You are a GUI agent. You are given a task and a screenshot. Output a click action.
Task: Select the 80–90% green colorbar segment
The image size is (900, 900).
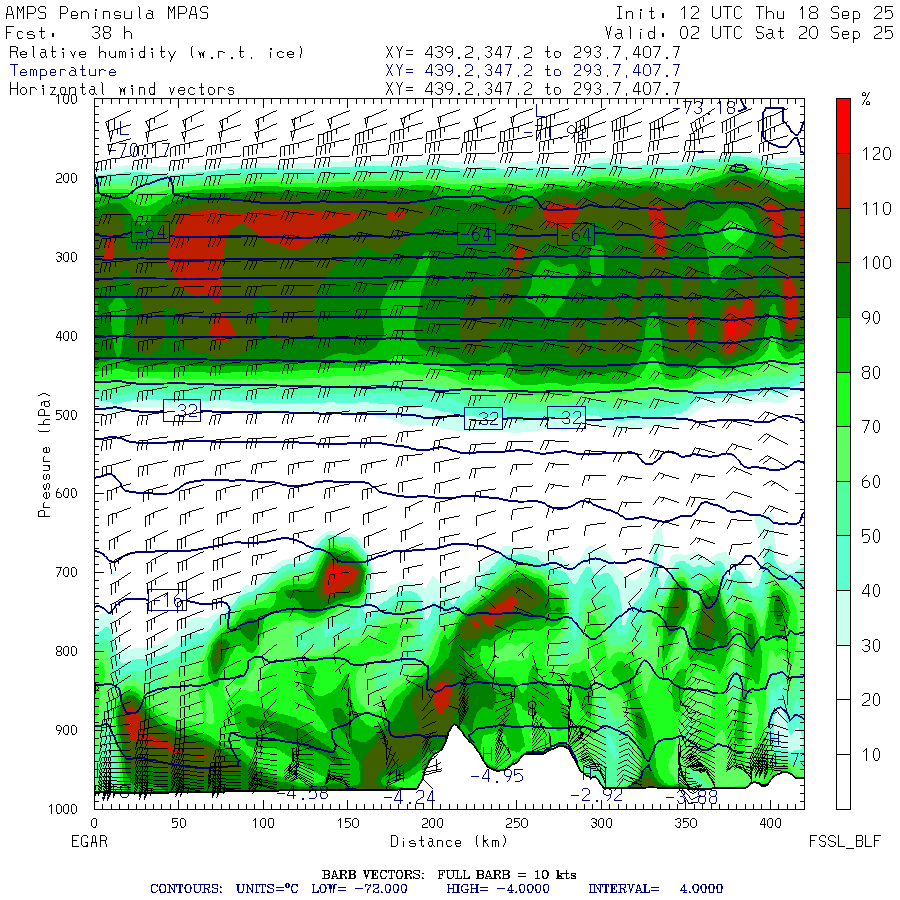pos(843,344)
